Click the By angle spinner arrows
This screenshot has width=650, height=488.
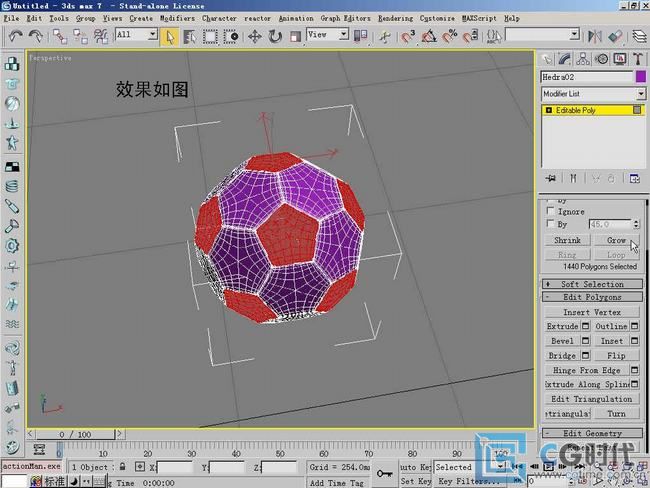(x=636, y=224)
